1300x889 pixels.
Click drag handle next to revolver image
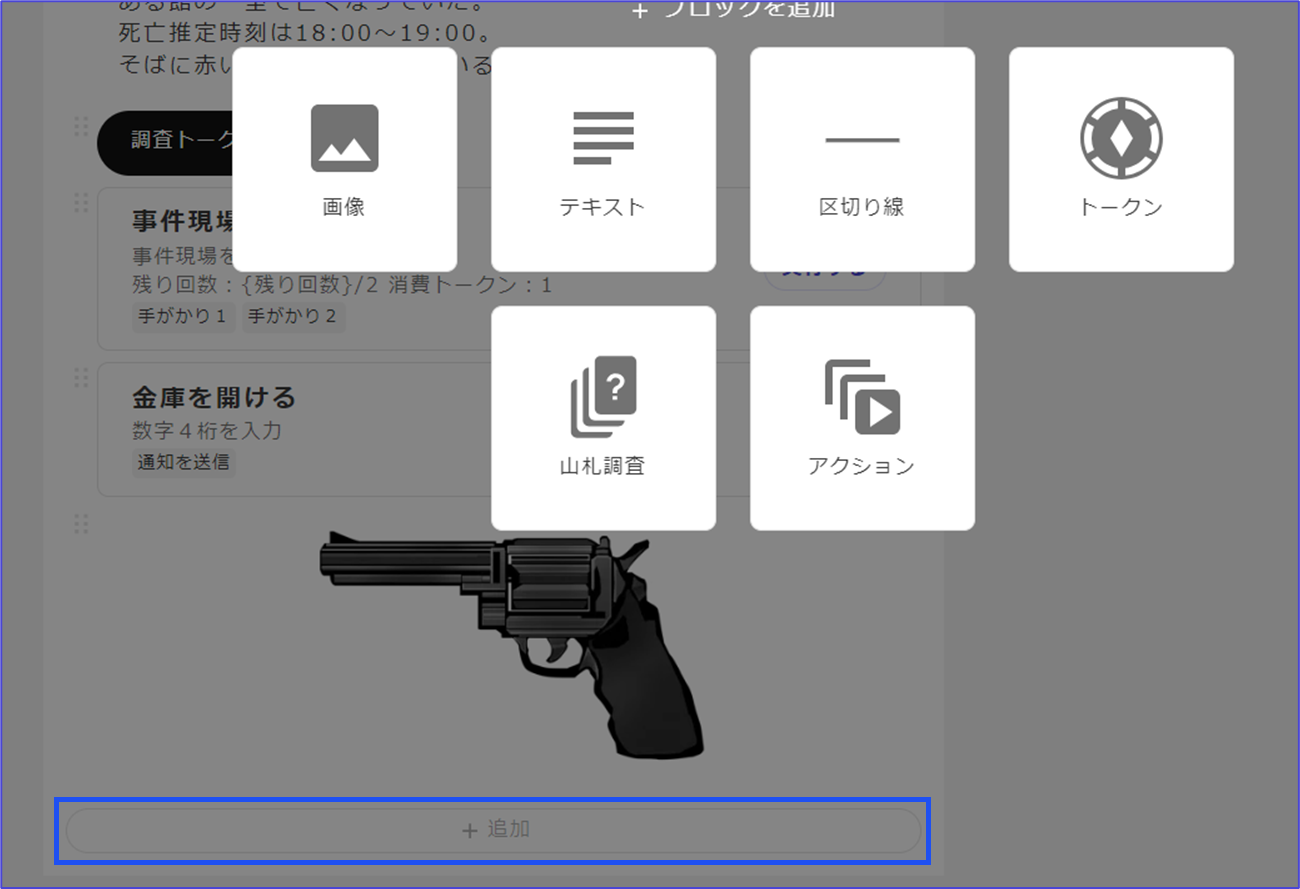coord(81,524)
